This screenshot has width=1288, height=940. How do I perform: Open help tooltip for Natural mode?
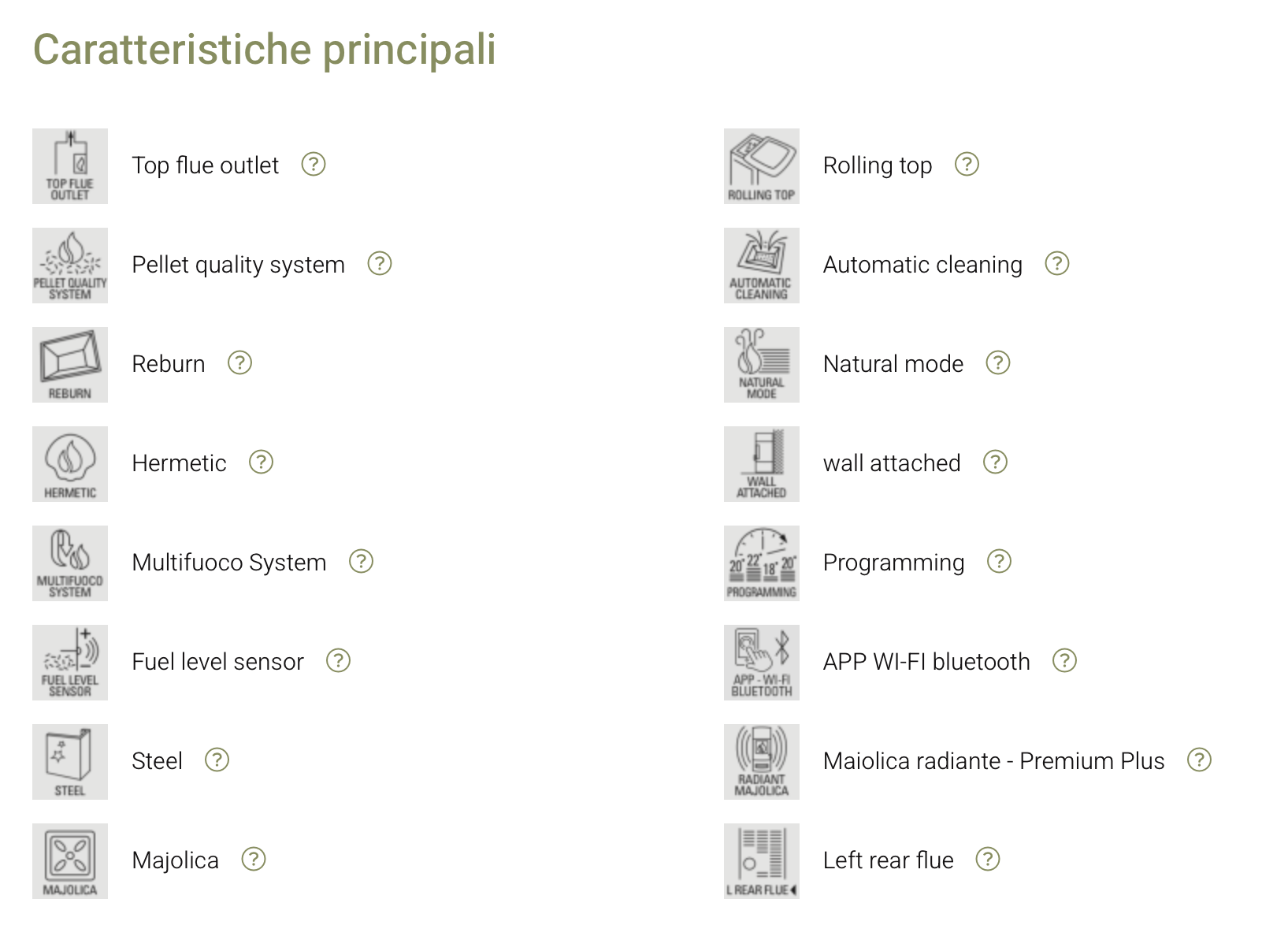coord(998,363)
